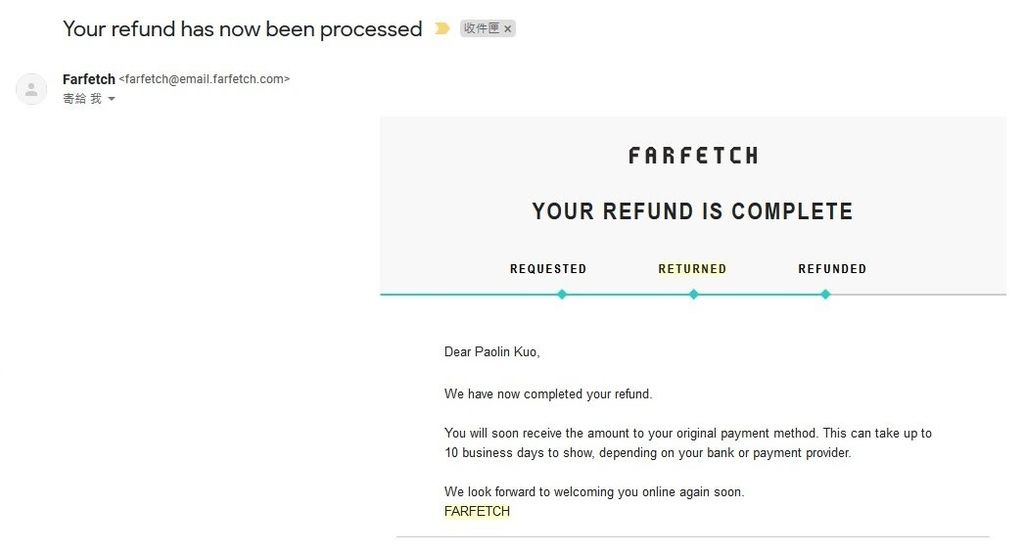The width and height of the screenshot is (1024, 554).
Task: Click the Requested diamond progress marker
Action: coord(562,295)
